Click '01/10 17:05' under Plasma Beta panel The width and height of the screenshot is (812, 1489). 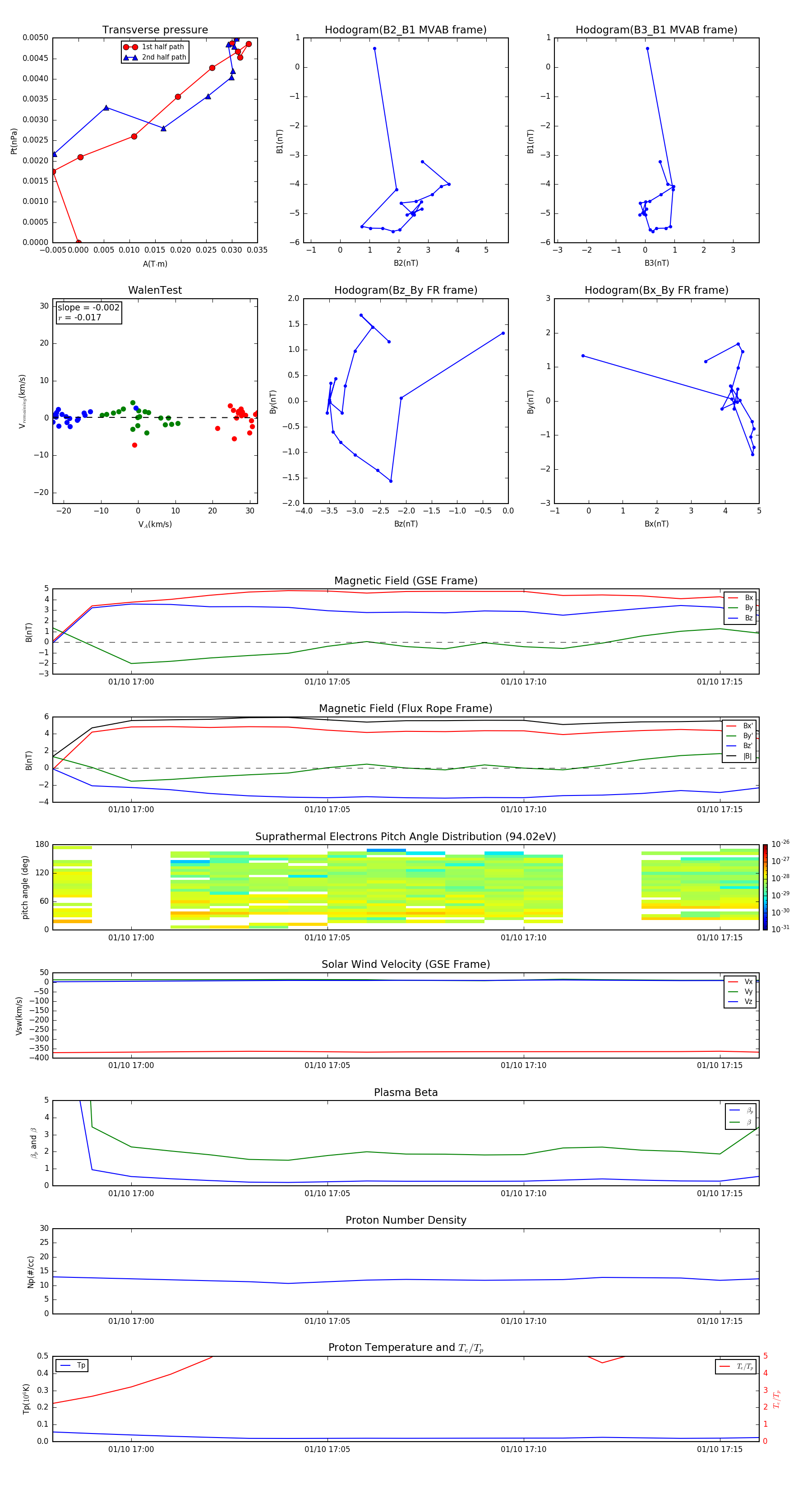(x=327, y=1193)
